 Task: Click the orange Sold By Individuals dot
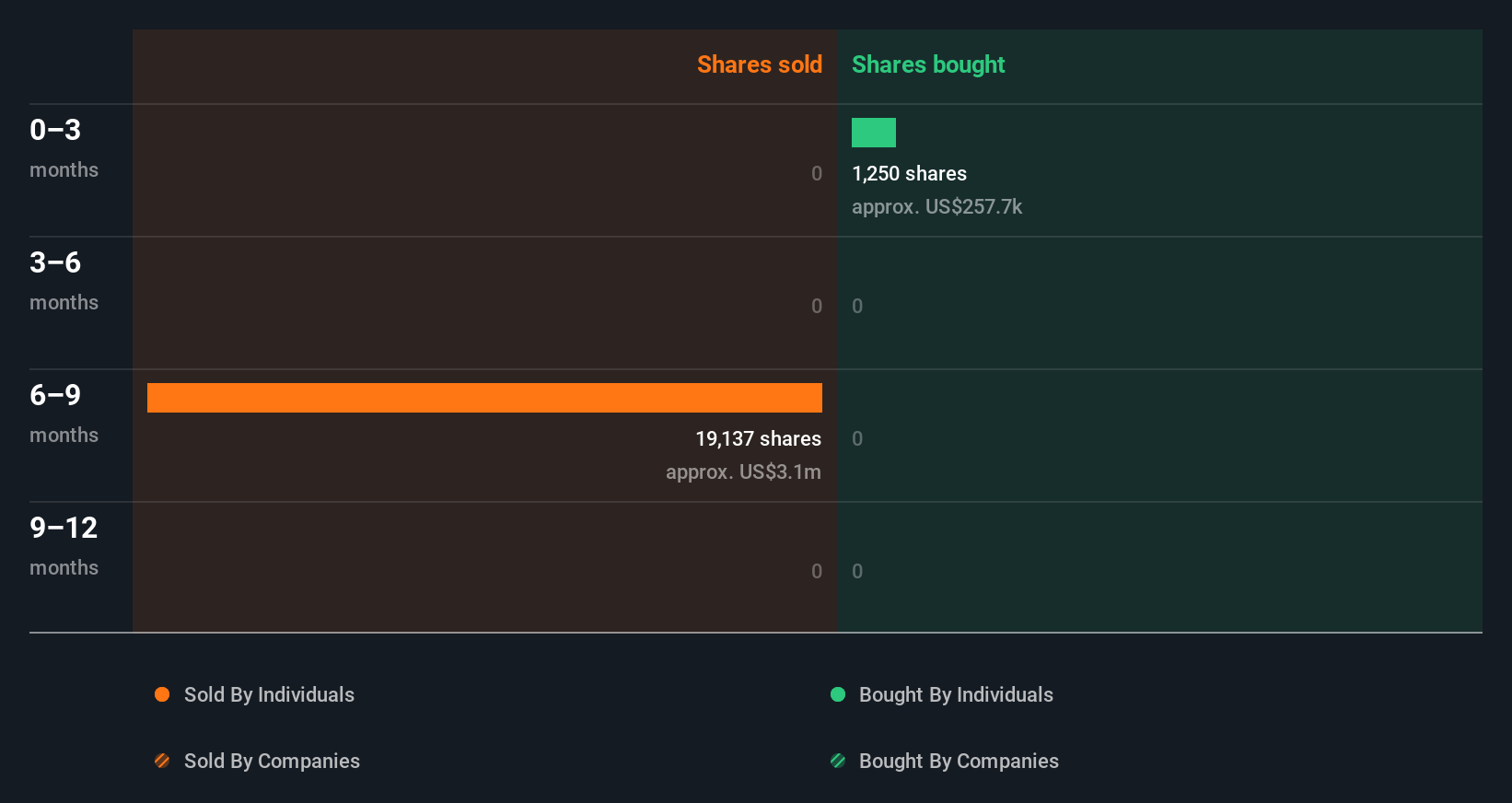pyautogui.click(x=162, y=694)
